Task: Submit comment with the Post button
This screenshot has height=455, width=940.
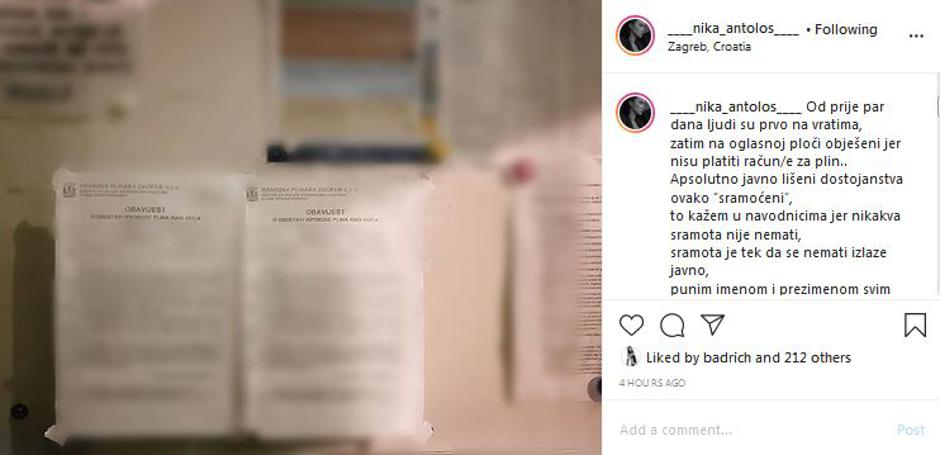Action: click(x=911, y=430)
